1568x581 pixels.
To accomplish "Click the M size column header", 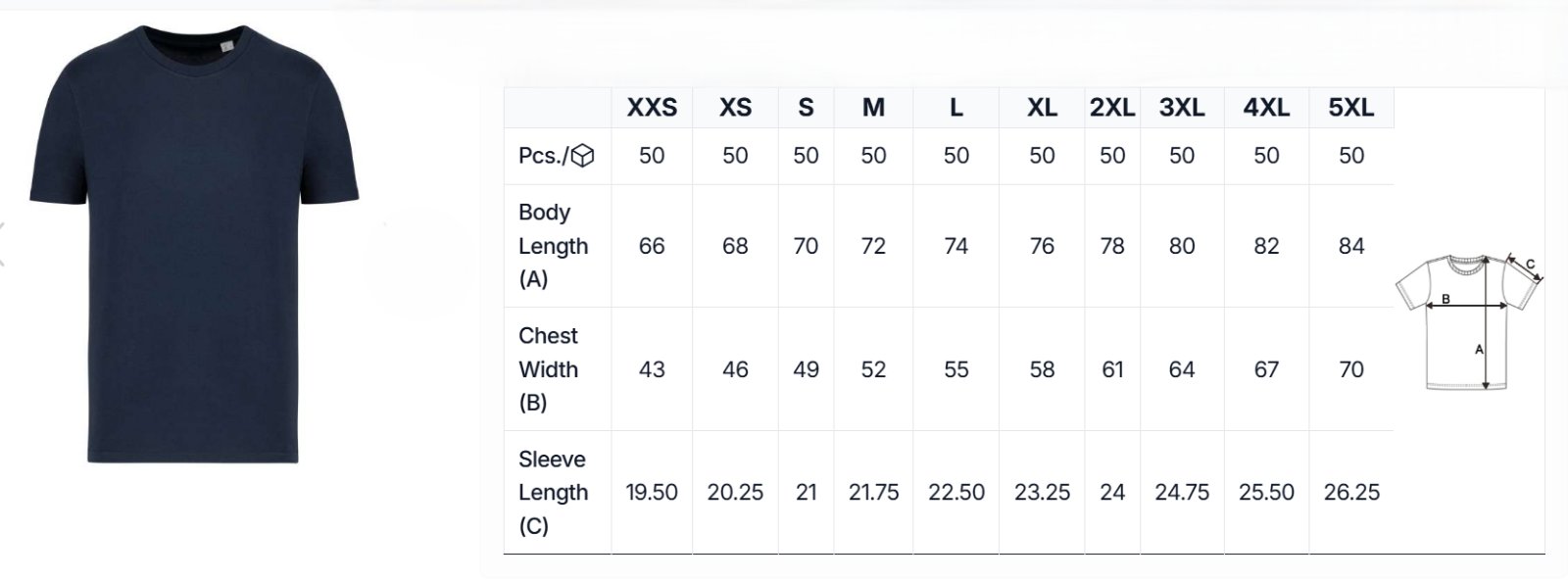I will pos(873,108).
